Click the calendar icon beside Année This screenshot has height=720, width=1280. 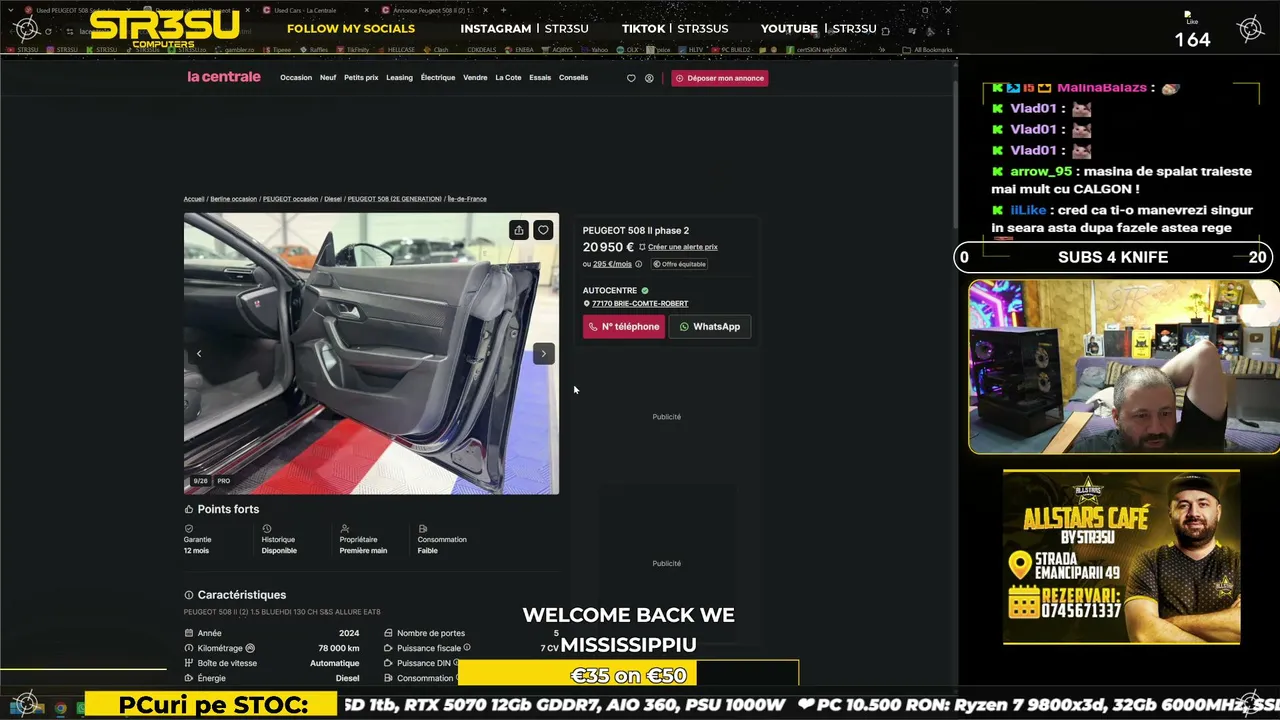189,633
